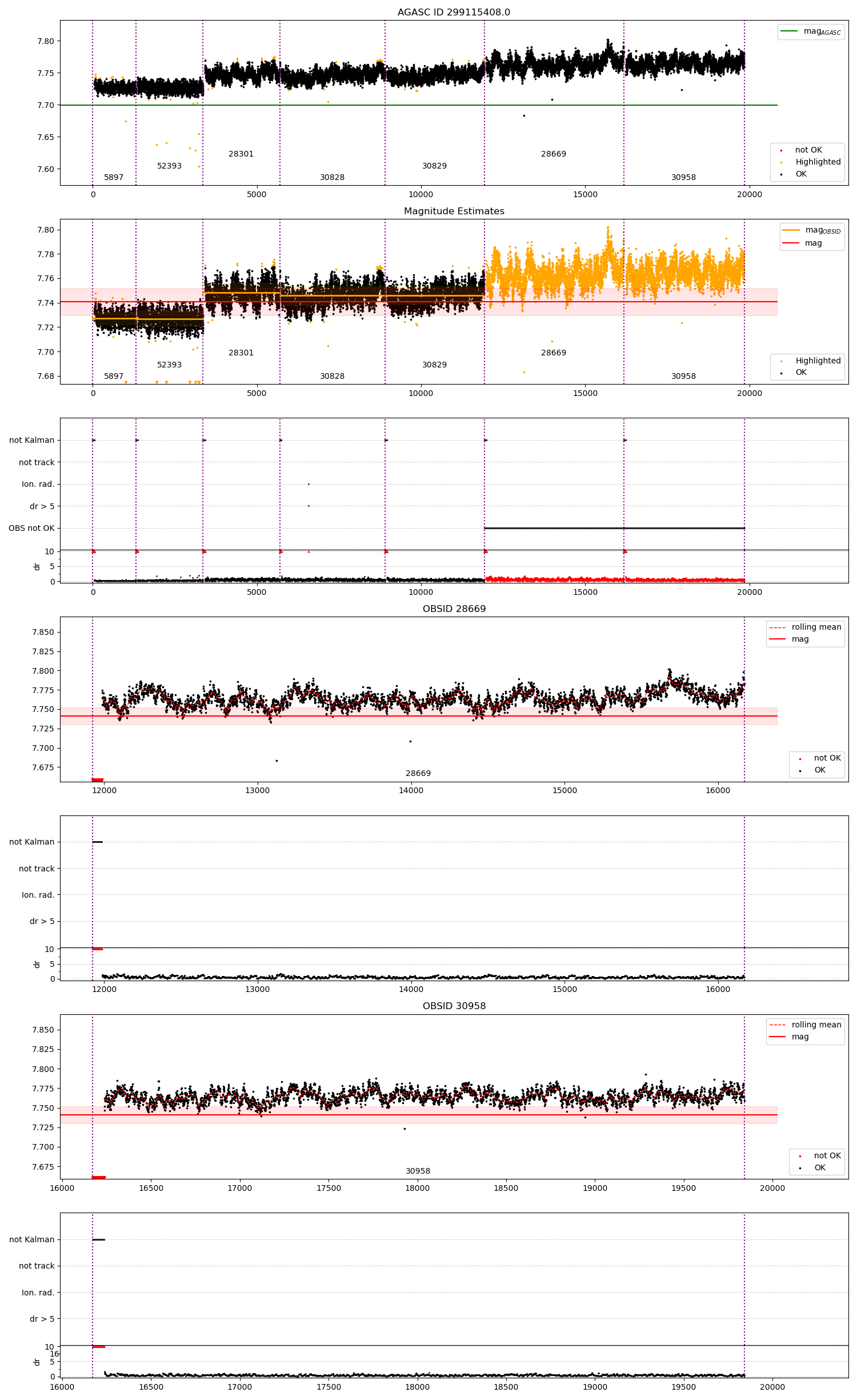Select label "5897" in Magnitude Estimates plot
This screenshot has height=1400, width=857.
(114, 377)
